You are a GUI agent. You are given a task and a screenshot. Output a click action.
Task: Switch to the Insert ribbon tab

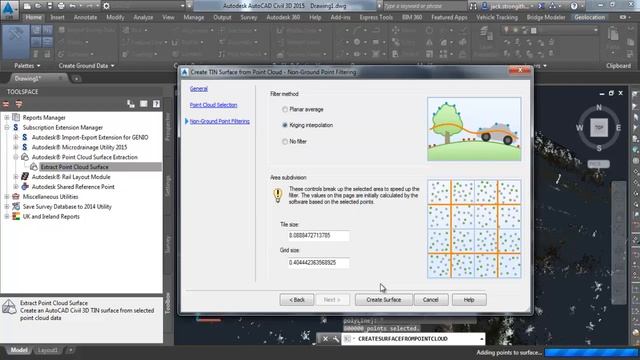[58, 18]
